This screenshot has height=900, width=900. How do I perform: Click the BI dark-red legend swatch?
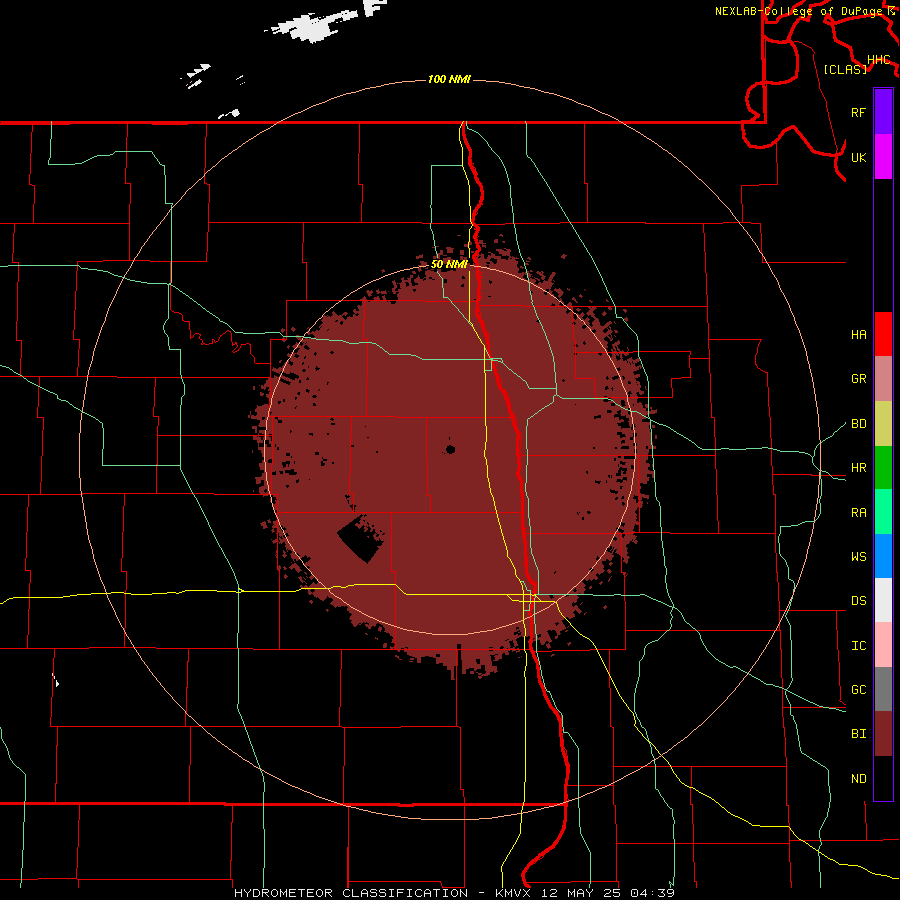883,734
